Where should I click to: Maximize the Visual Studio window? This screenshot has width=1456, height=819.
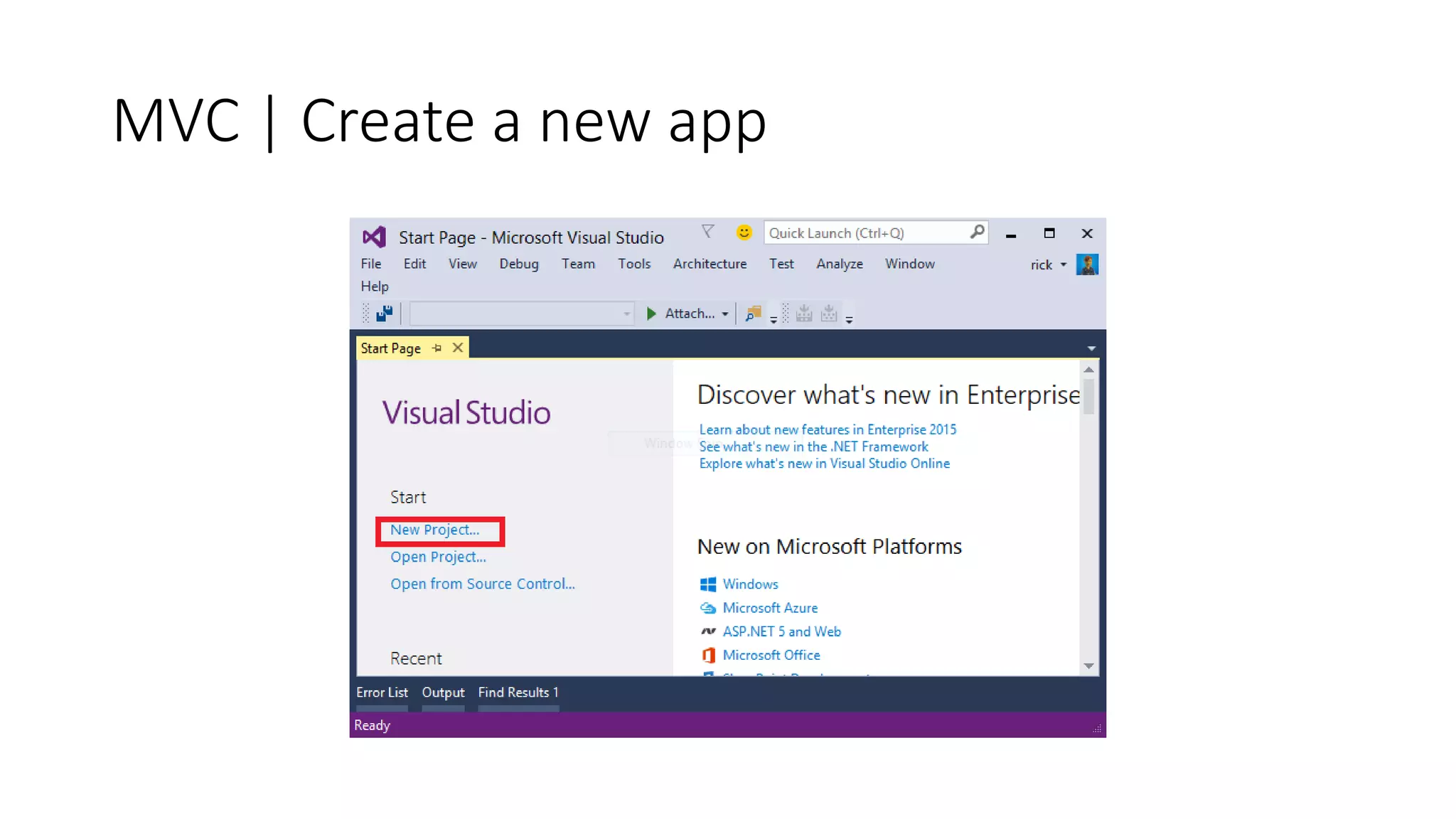click(1049, 233)
